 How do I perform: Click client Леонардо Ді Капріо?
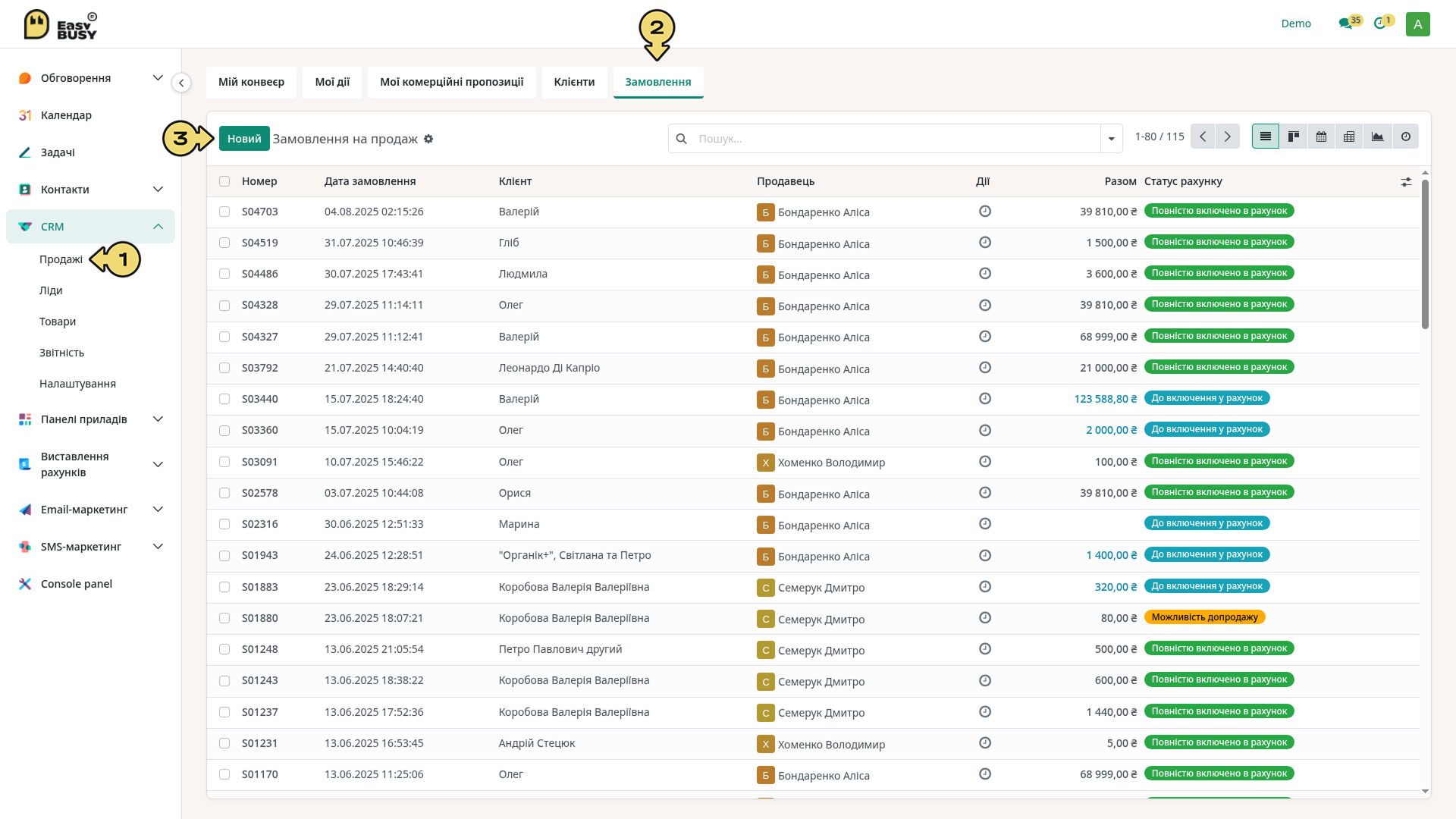(x=549, y=368)
